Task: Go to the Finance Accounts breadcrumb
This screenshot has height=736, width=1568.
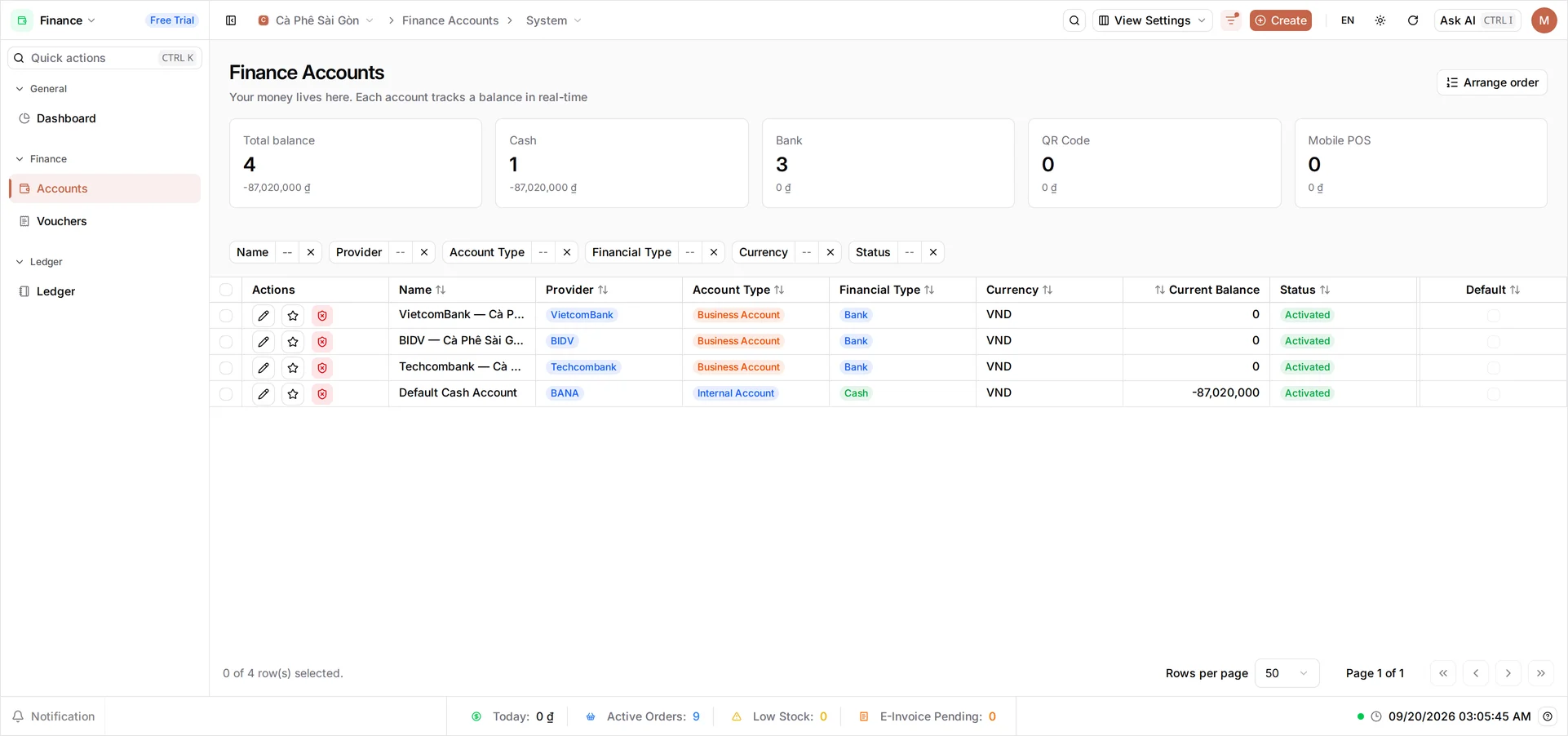Action: pyautogui.click(x=450, y=20)
